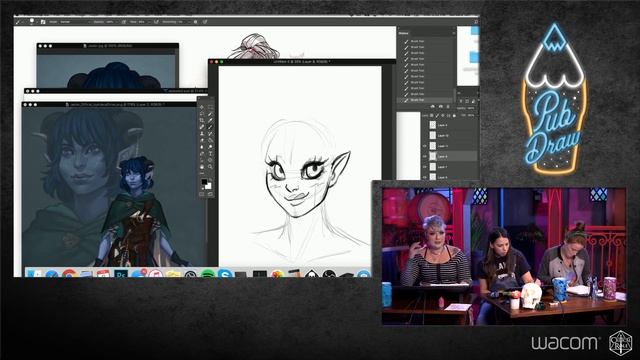Open Spotify from the Dock
Screen dimensions: 640x360
click(x=207, y=274)
